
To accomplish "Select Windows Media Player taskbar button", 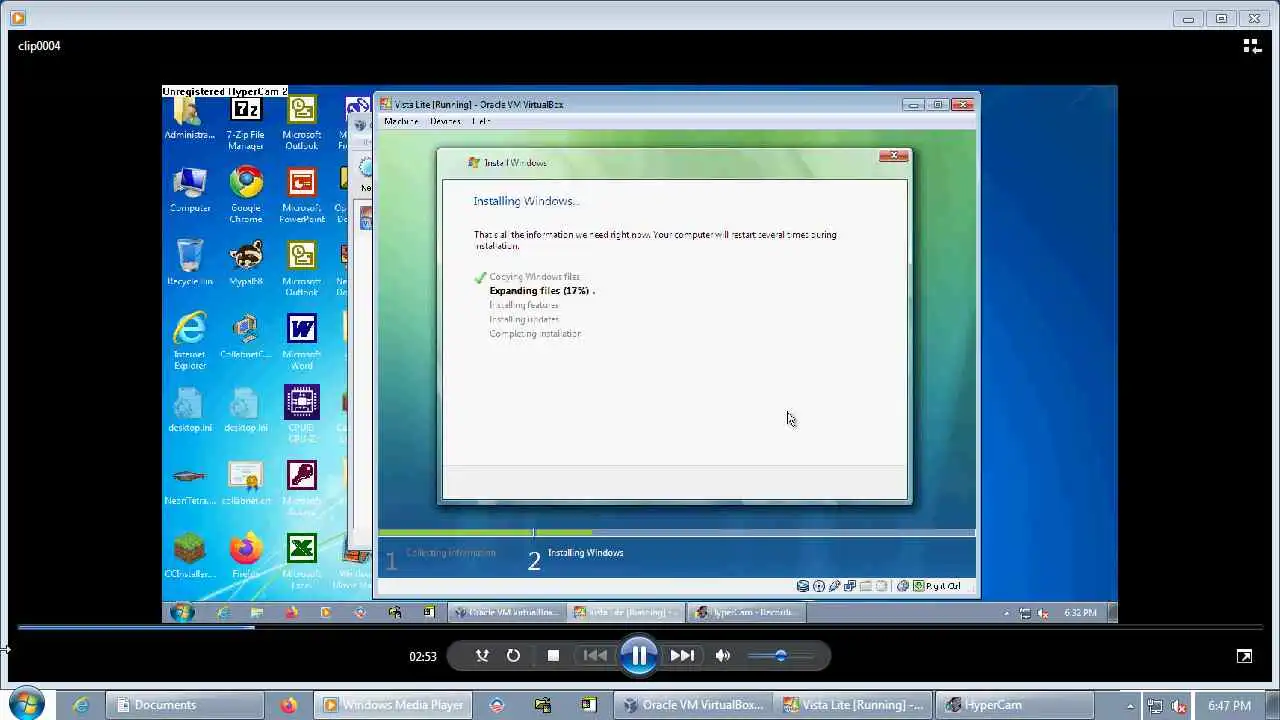I will point(394,705).
